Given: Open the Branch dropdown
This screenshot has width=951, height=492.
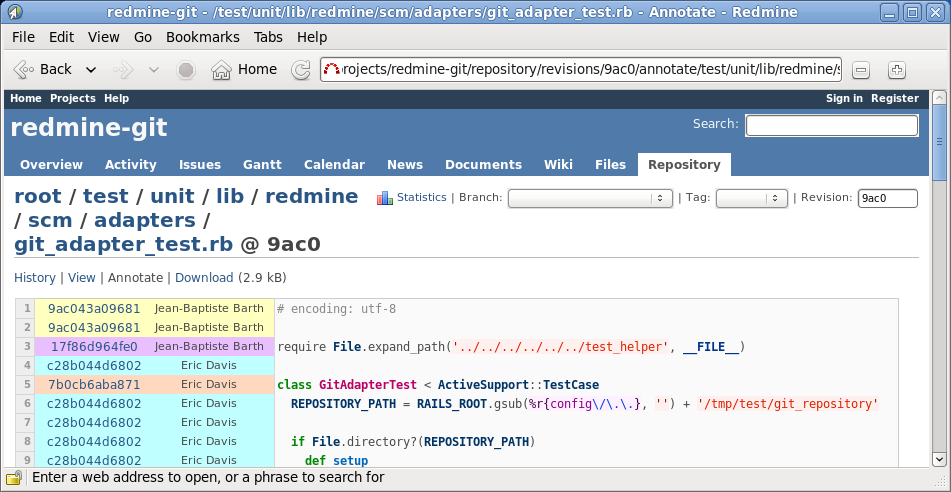Looking at the screenshot, I should tap(590, 198).
